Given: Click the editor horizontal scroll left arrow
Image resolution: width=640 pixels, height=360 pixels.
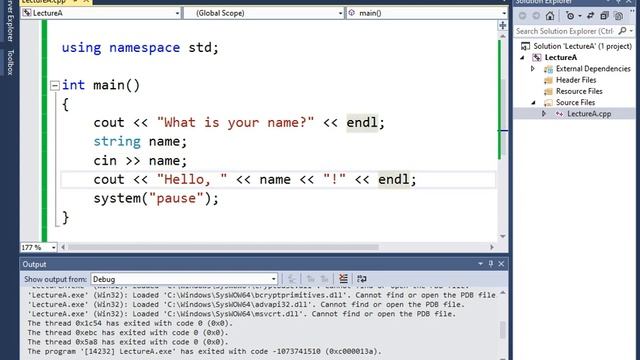Looking at the screenshot, I should click(x=63, y=247).
